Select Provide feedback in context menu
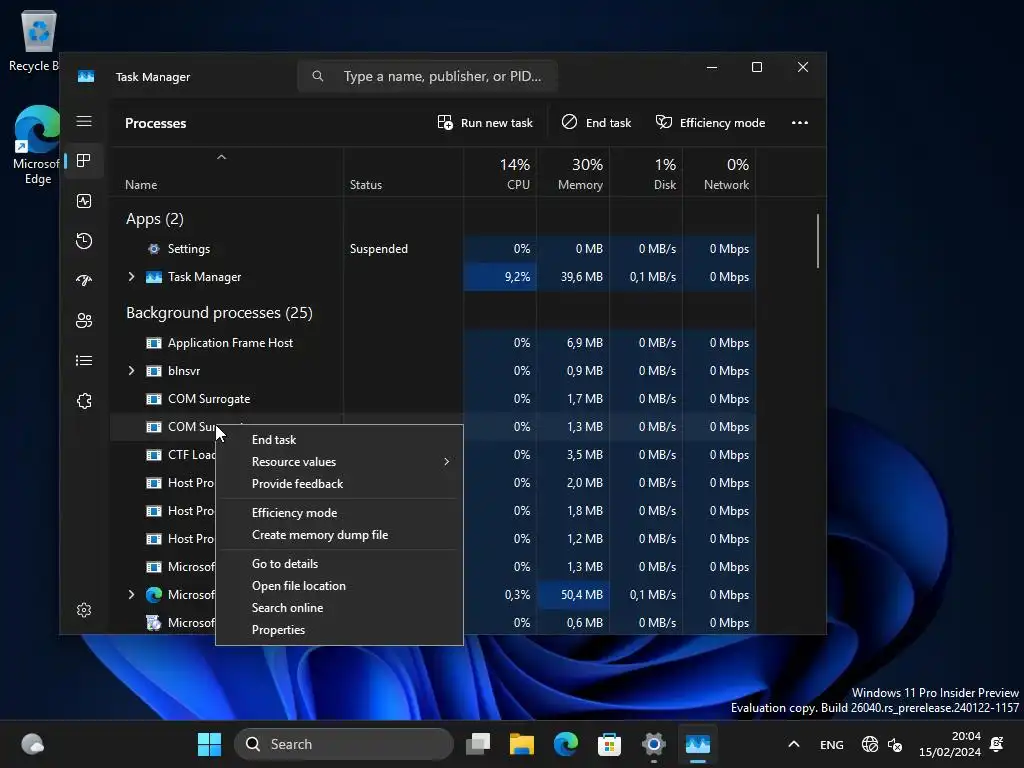This screenshot has width=1024, height=768. point(339,484)
